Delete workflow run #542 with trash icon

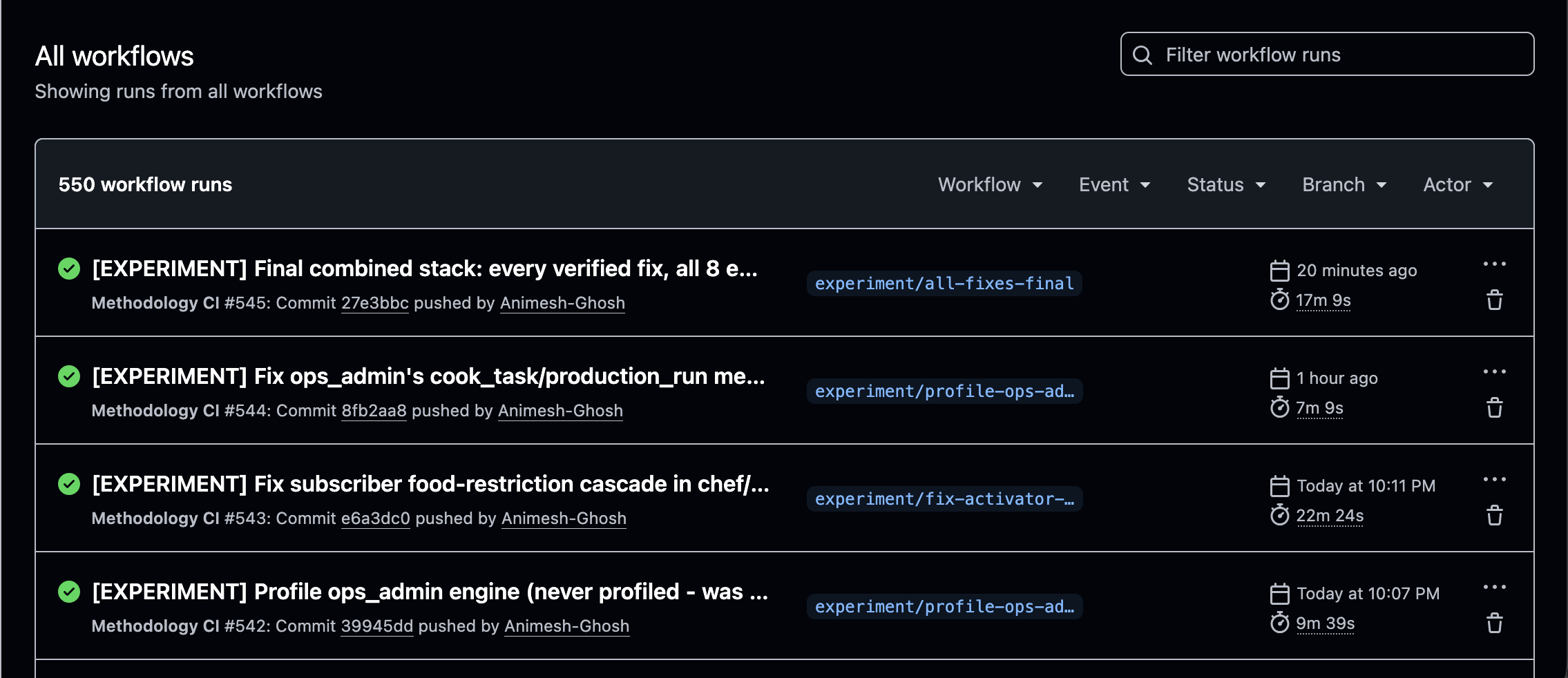(x=1494, y=623)
